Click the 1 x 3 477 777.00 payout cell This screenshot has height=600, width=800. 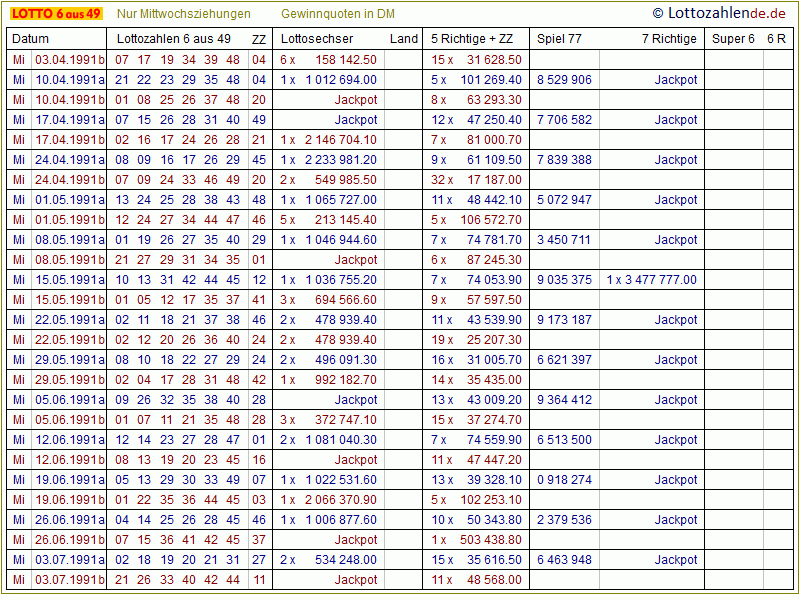coord(651,280)
